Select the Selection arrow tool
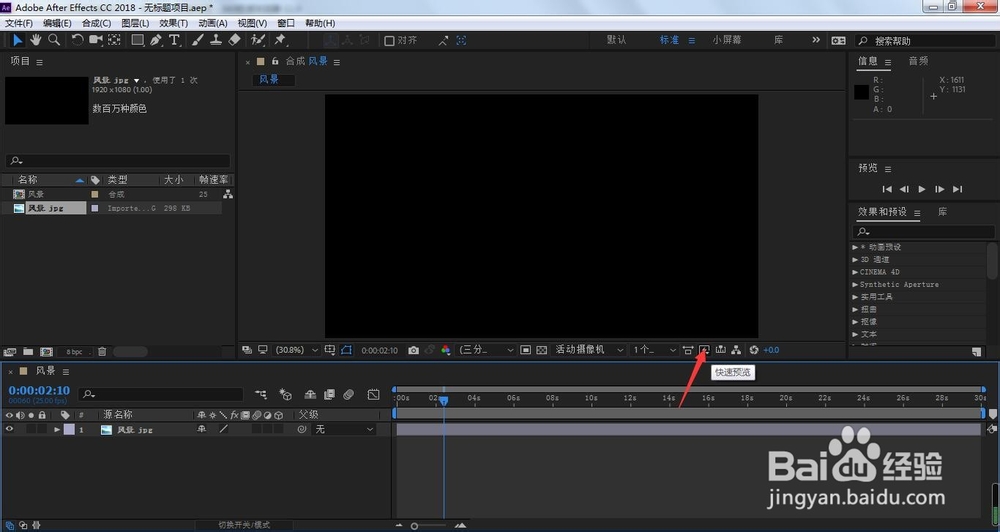 tap(17, 40)
